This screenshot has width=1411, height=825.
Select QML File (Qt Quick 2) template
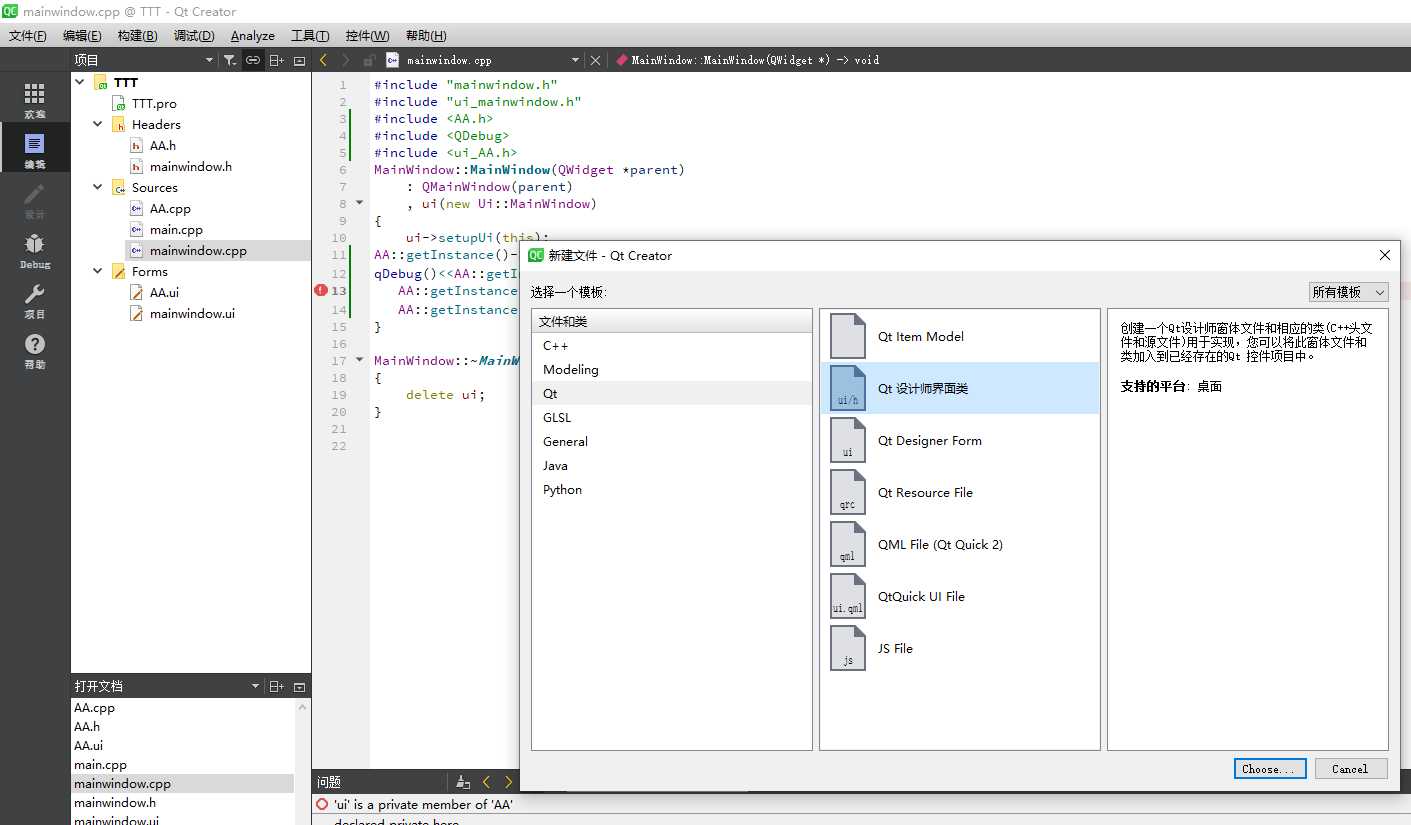[x=959, y=544]
